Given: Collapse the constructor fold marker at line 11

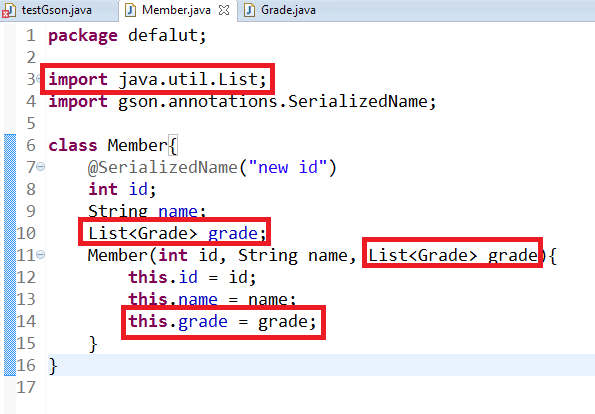Looking at the screenshot, I should [x=41, y=254].
